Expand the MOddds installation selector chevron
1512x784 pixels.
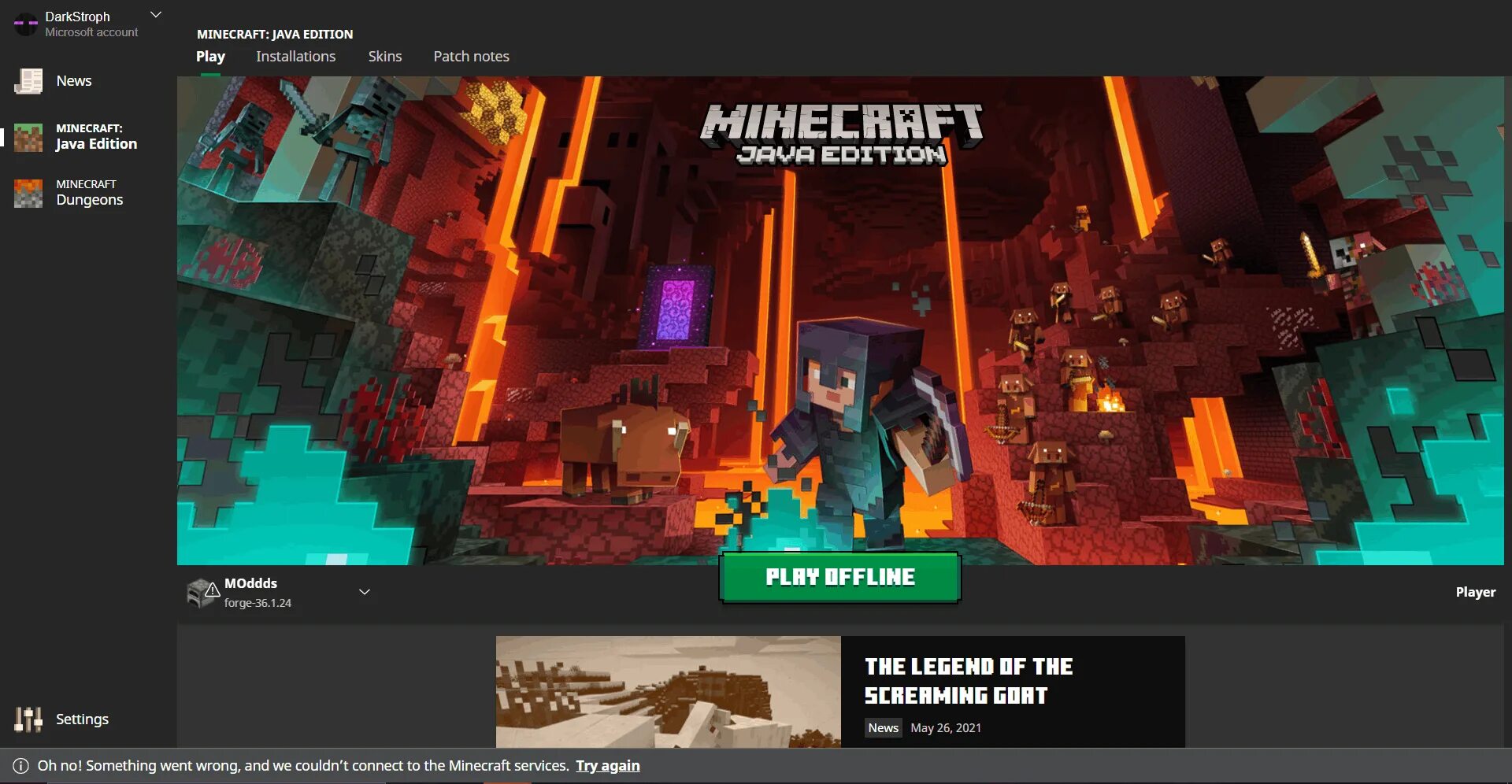click(x=365, y=592)
